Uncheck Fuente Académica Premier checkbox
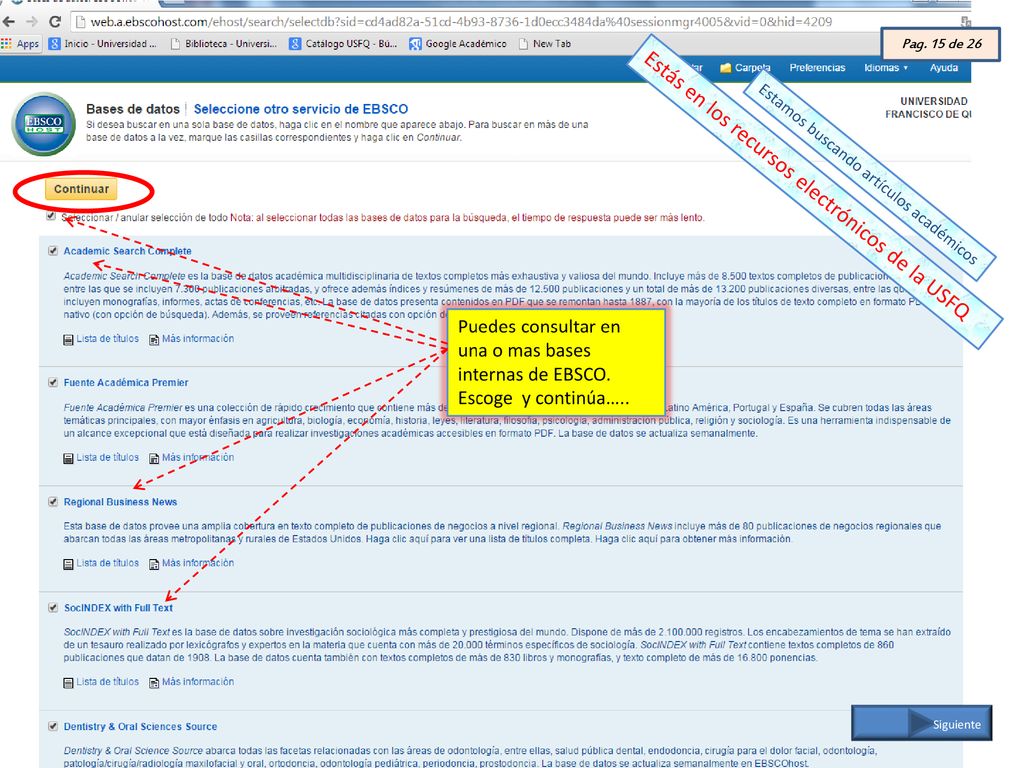Screen dimensions: 1024x768 [53, 382]
